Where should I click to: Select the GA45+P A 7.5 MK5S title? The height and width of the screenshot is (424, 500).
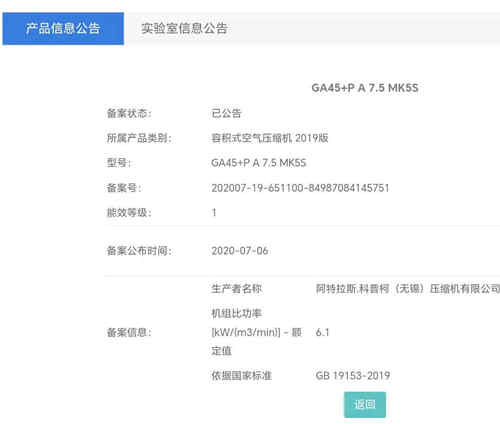pos(365,88)
